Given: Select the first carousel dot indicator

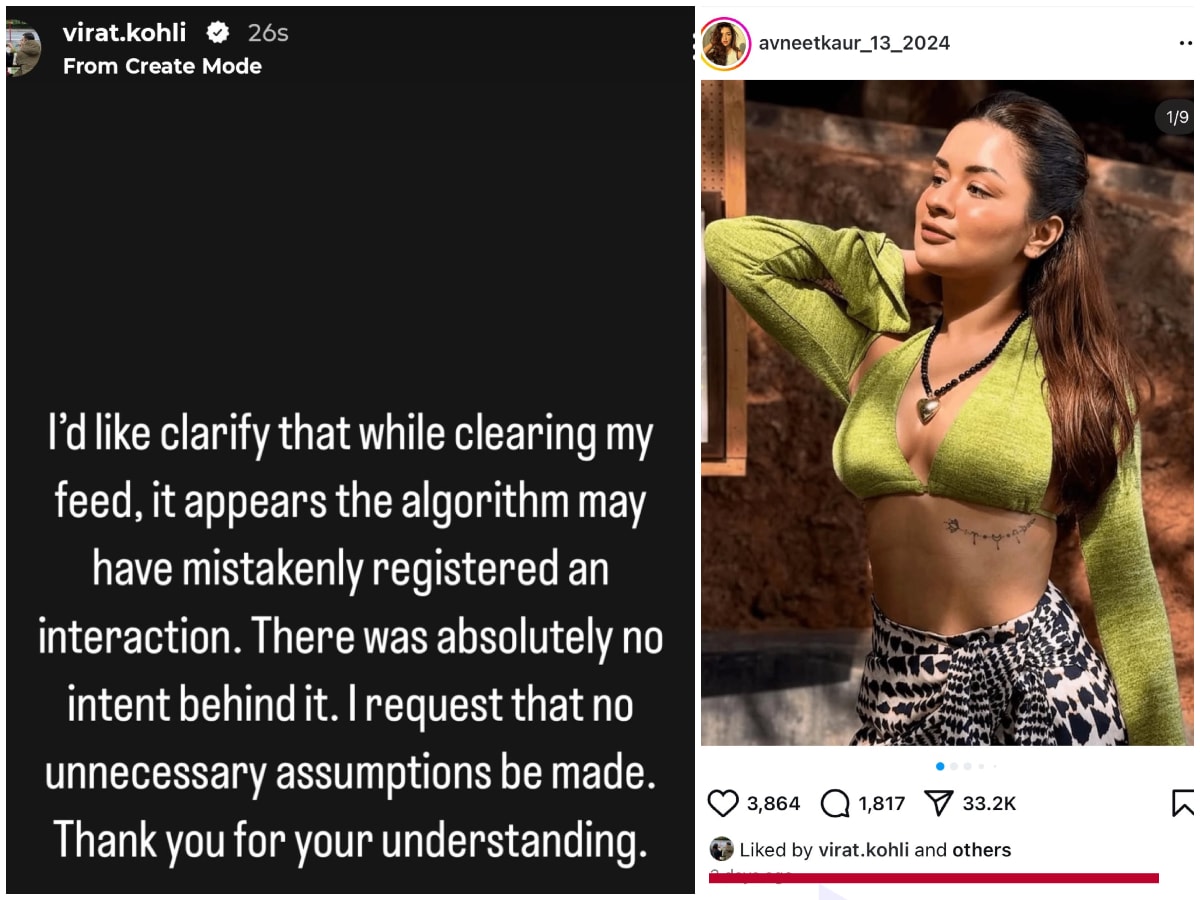Looking at the screenshot, I should [x=940, y=766].
